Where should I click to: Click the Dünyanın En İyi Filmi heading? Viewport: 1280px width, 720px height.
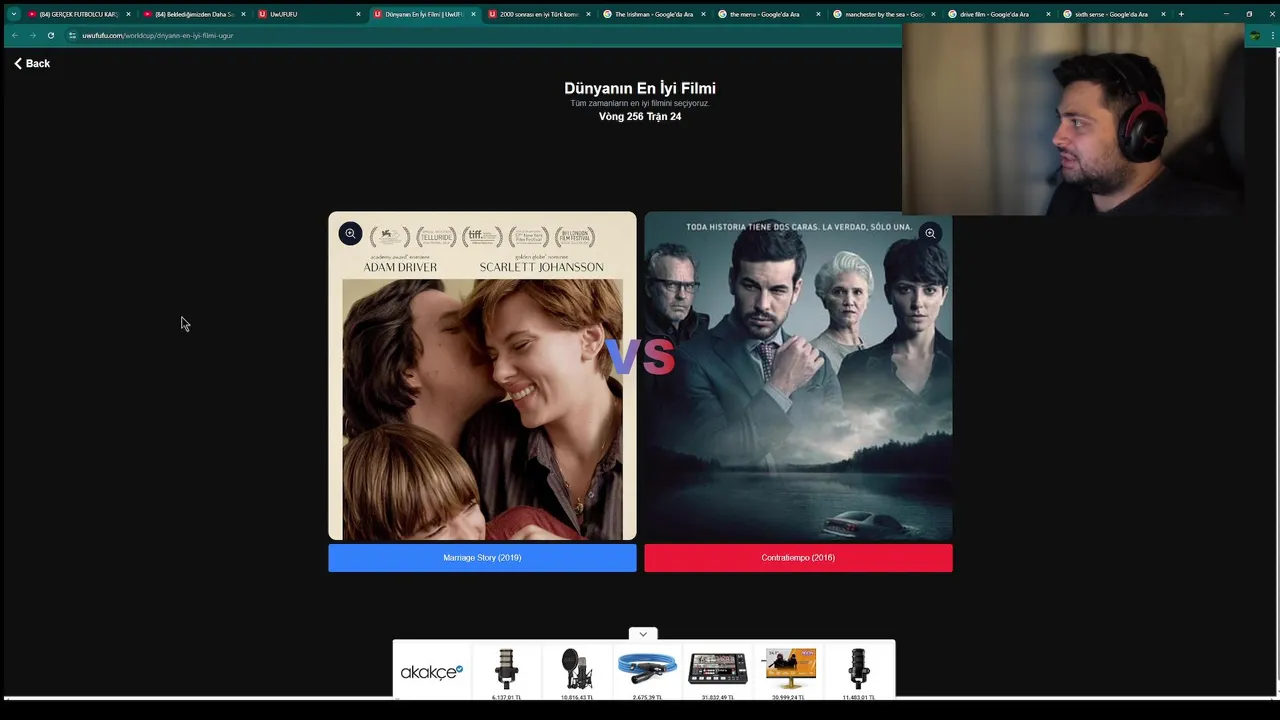click(x=640, y=88)
